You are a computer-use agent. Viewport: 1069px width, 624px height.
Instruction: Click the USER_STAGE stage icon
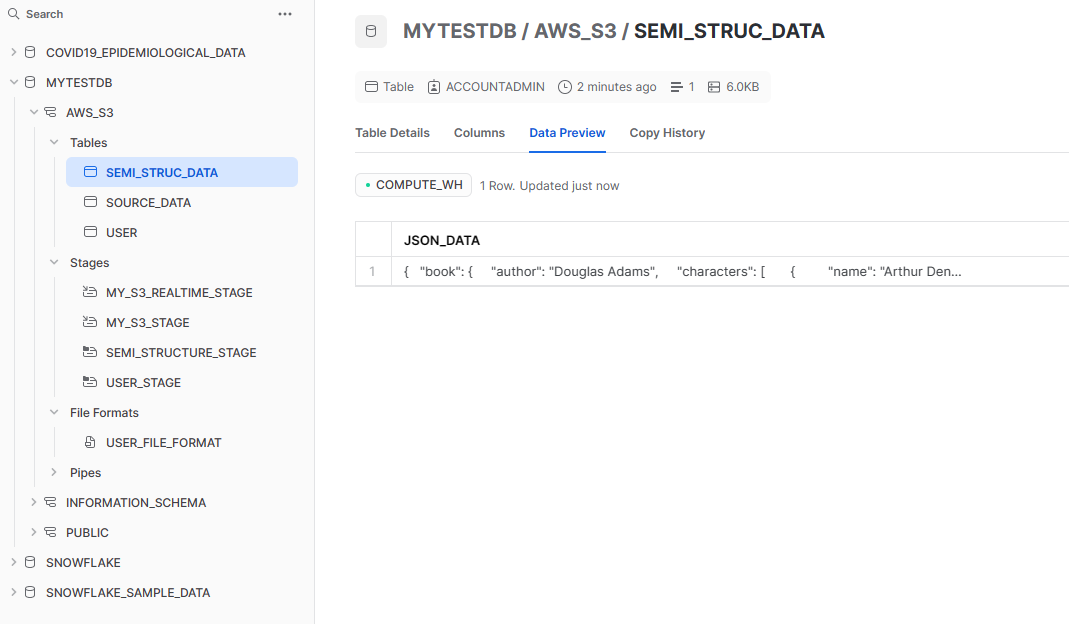90,382
